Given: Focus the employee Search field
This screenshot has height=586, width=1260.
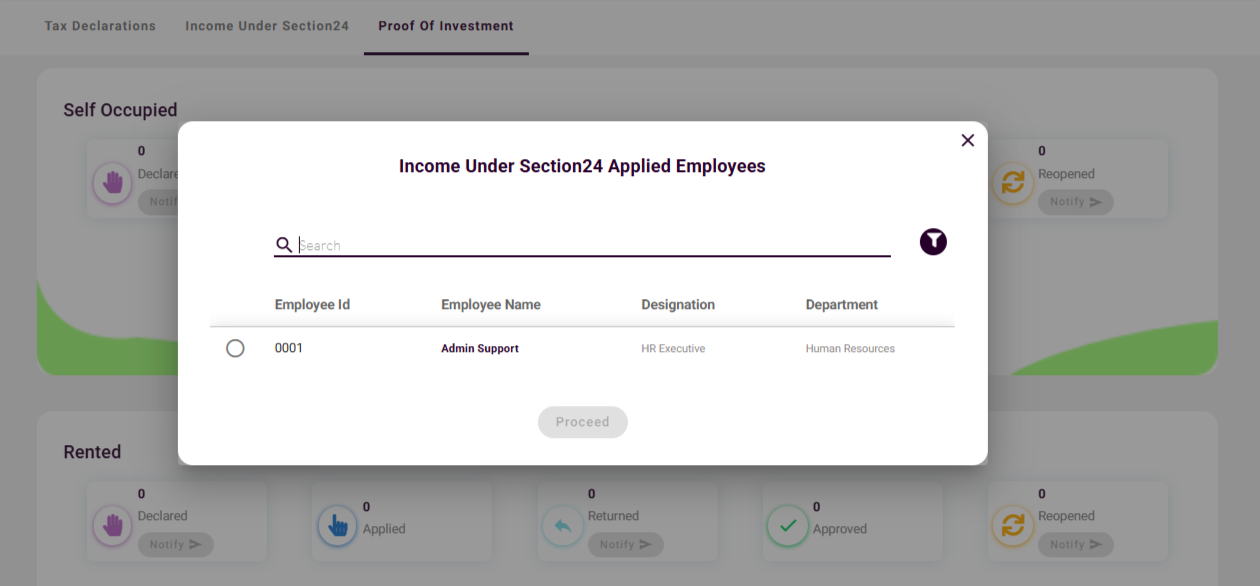Looking at the screenshot, I should click(x=590, y=245).
